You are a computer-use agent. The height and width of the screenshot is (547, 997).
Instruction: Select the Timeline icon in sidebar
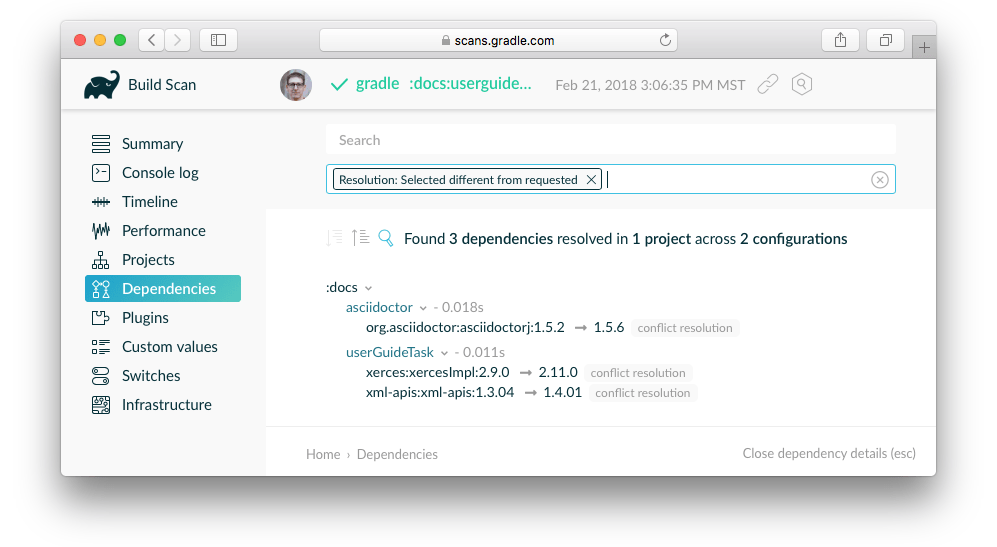click(100, 202)
